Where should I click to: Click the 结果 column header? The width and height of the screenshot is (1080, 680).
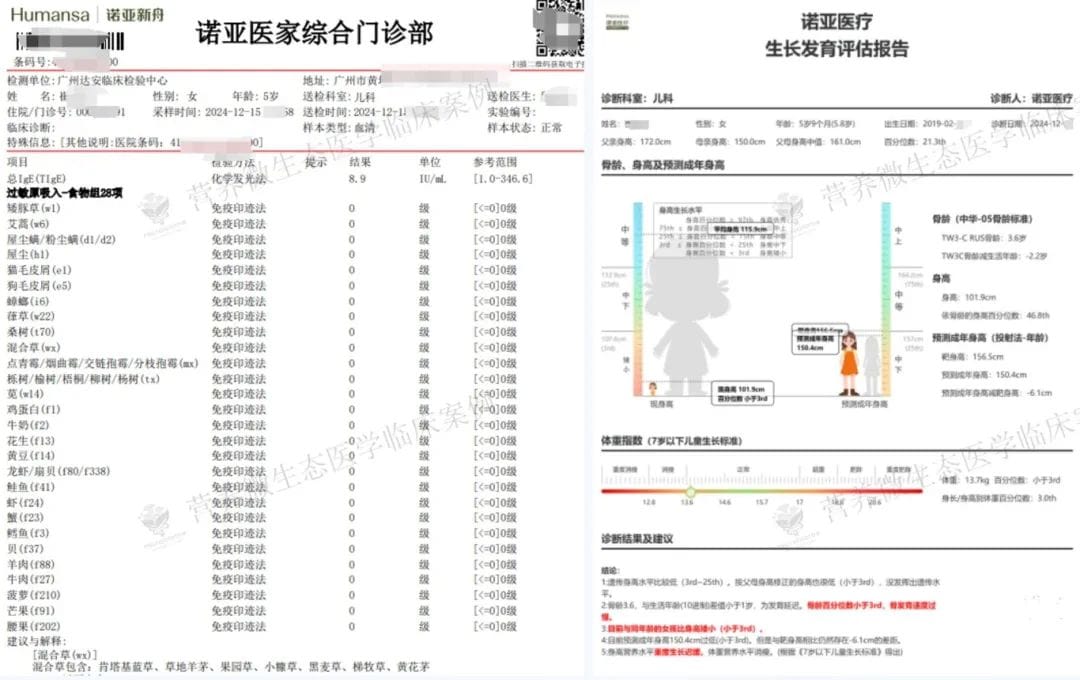[360, 162]
